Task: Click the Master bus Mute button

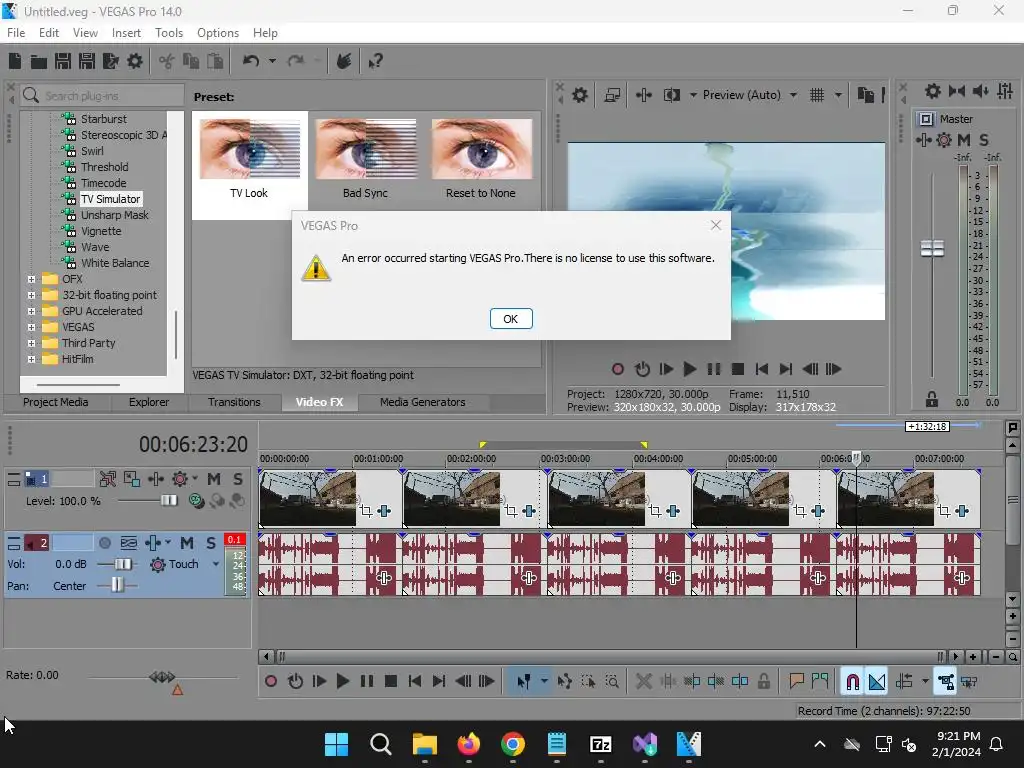Action: (963, 140)
